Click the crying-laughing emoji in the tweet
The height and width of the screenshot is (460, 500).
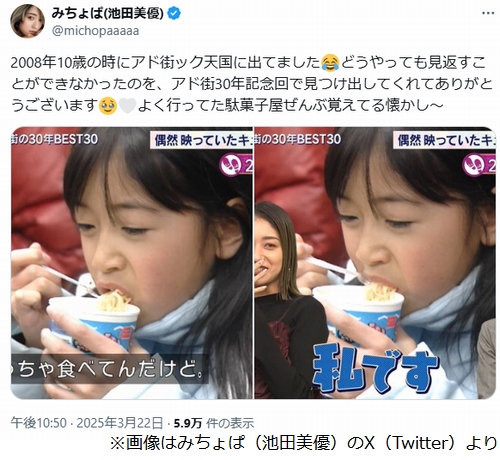coord(330,63)
